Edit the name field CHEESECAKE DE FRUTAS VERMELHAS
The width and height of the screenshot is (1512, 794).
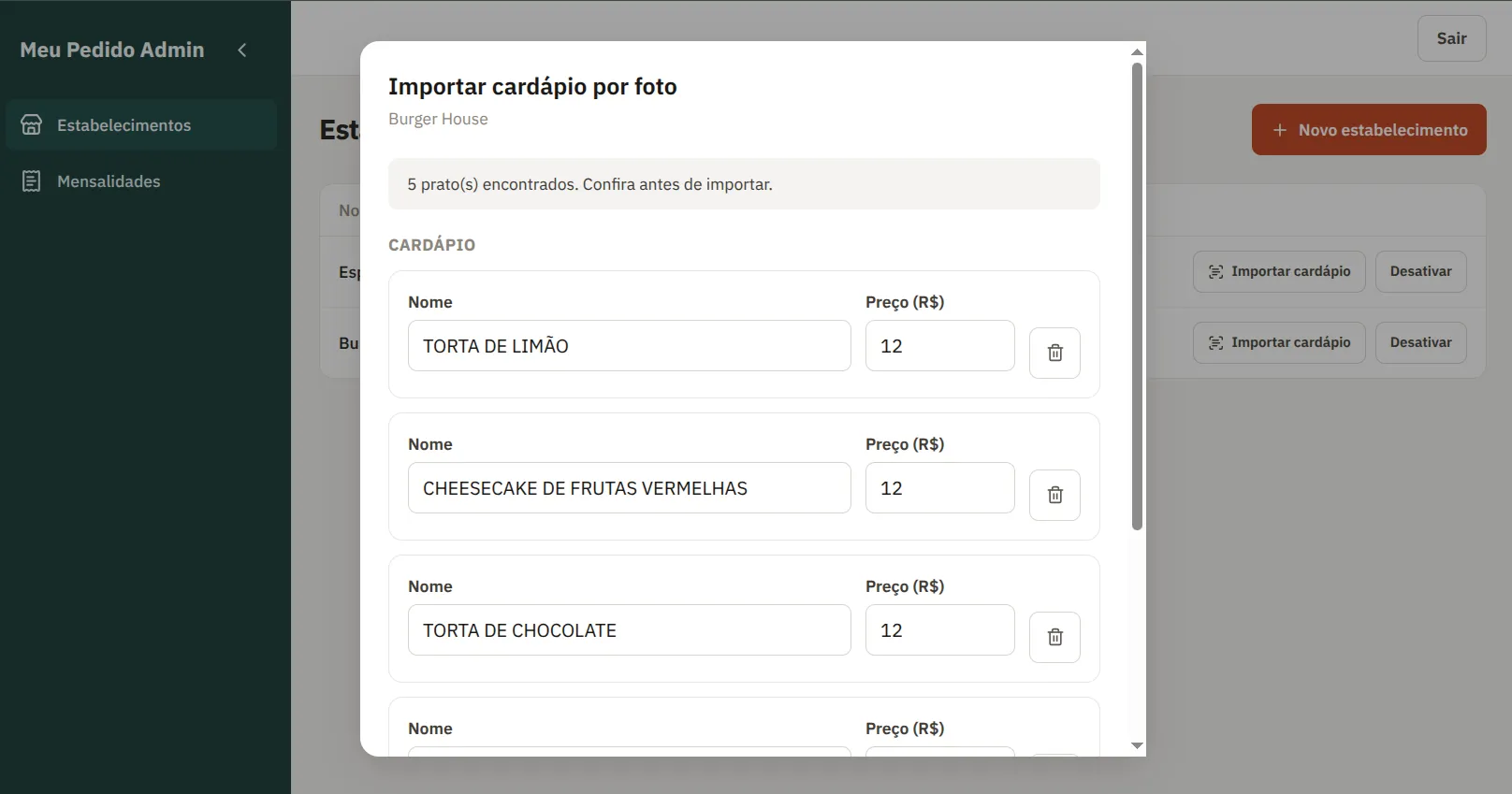point(629,488)
